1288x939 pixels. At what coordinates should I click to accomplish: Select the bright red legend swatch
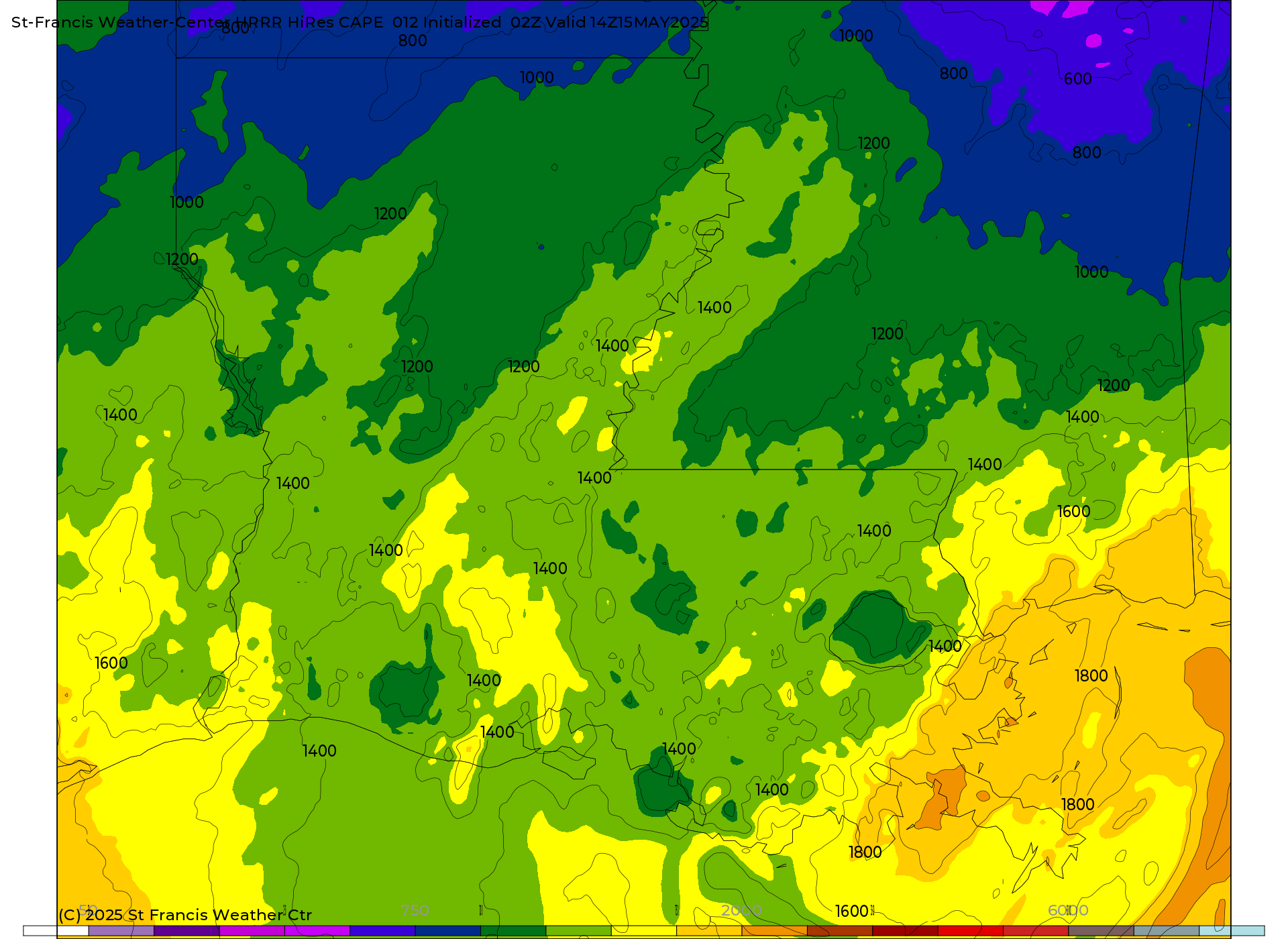[x=971, y=931]
